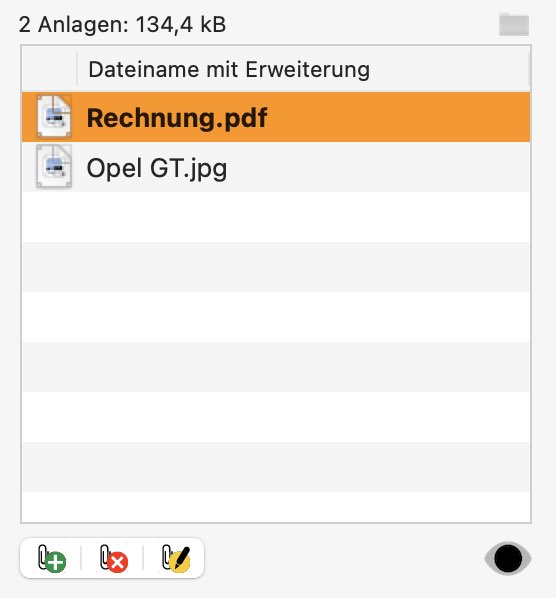
Task: Click blank space right of Opel GT.jpg in its row
Action: pyautogui.click(x=379, y=167)
